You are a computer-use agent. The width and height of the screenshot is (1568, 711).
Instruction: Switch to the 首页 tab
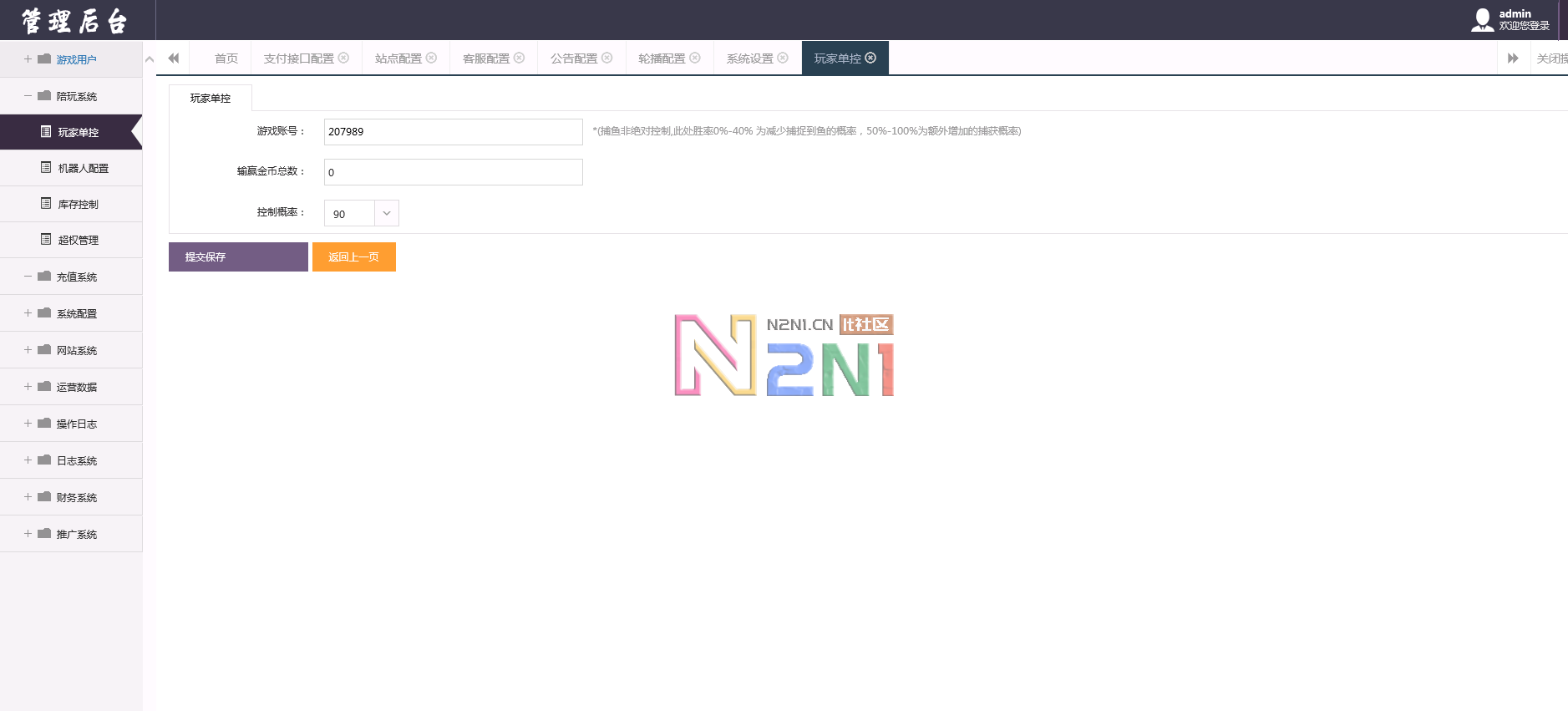(x=226, y=58)
